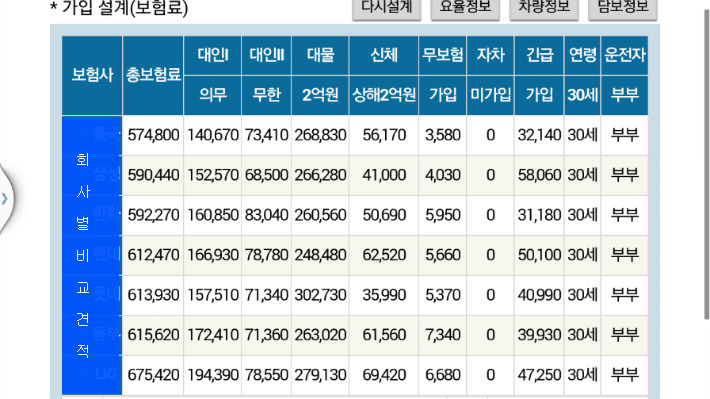710x399 pixels.
Task: Click the value 152,570
Action: [213, 175]
